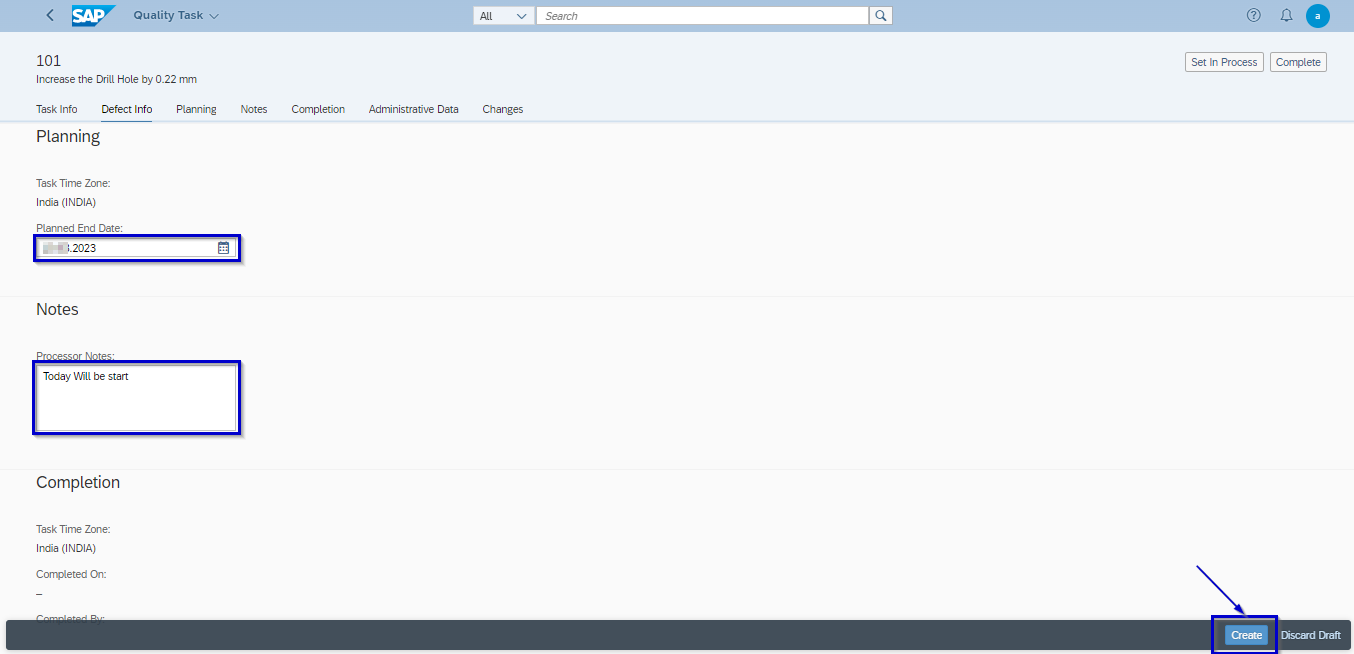
Task: Go to the Planning tab
Action: (196, 109)
